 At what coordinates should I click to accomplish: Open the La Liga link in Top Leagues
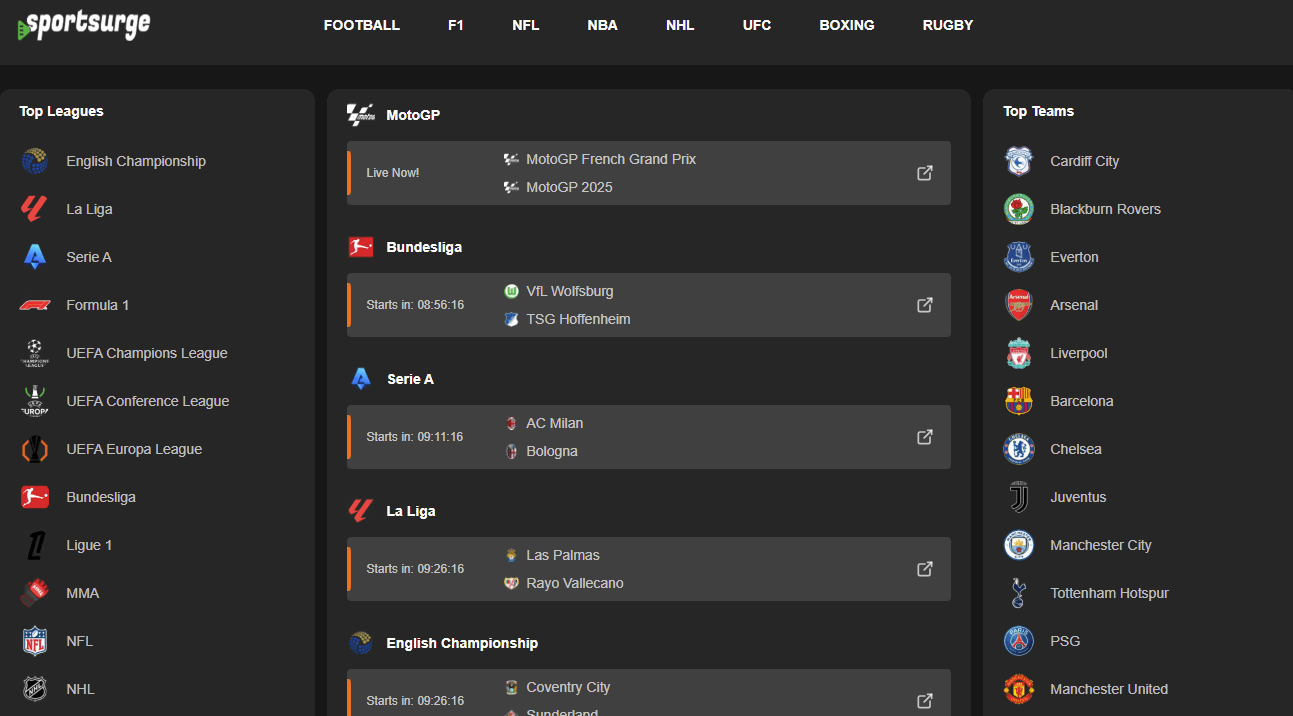tap(89, 209)
